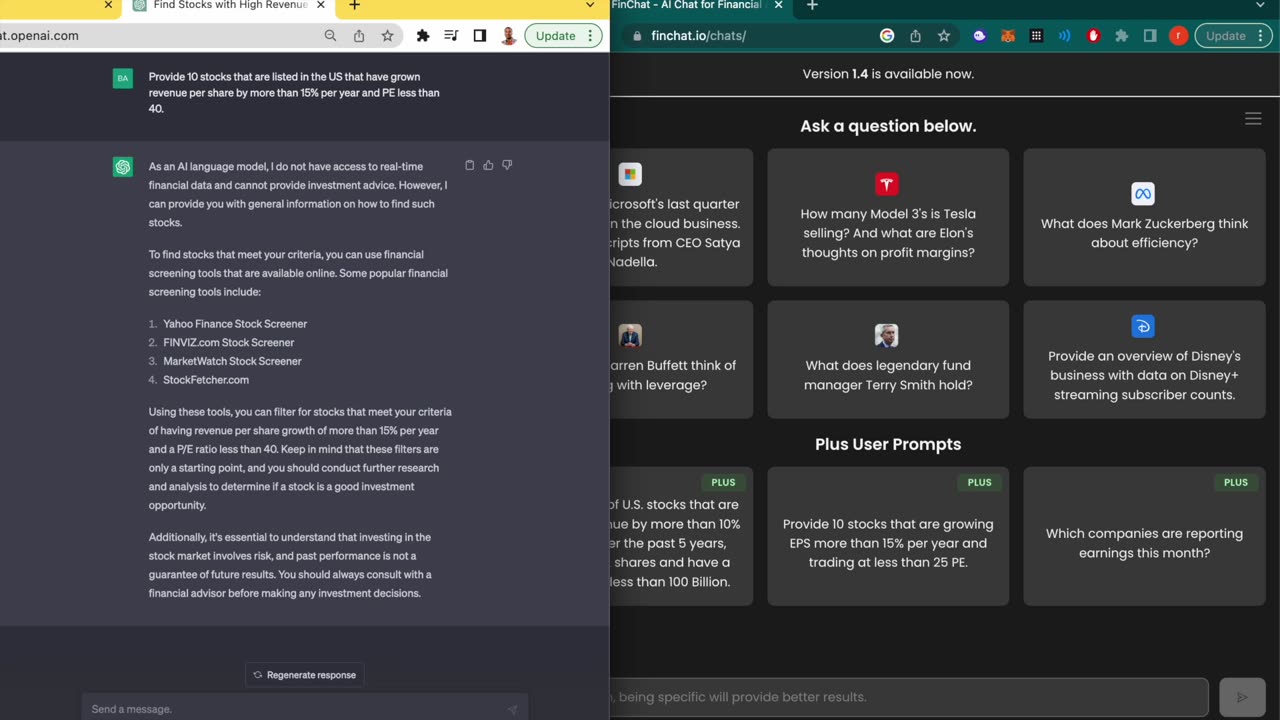The height and width of the screenshot is (720, 1280).
Task: Click purple ghost extension icon
Action: pyautogui.click(x=980, y=36)
